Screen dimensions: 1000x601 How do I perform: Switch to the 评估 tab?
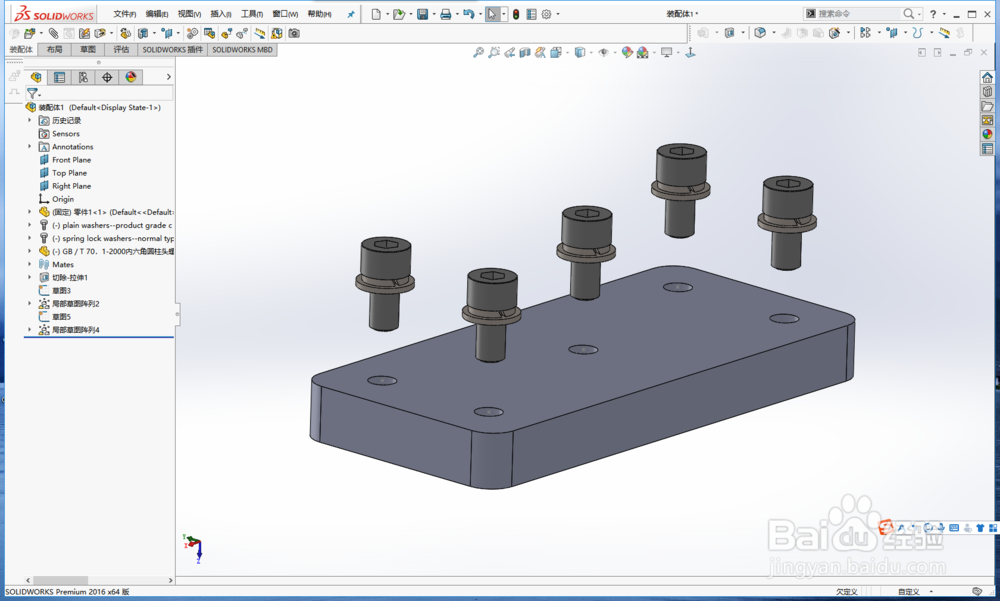tap(121, 50)
